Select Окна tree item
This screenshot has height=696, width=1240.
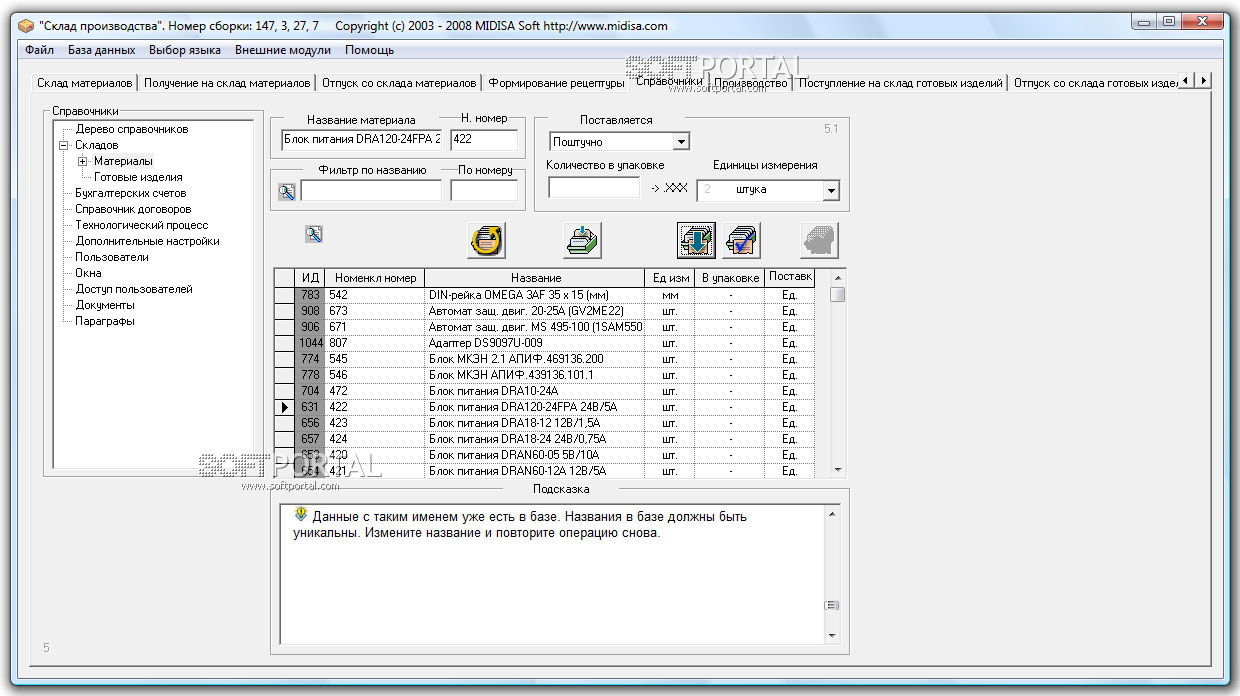pyautogui.click(x=88, y=273)
